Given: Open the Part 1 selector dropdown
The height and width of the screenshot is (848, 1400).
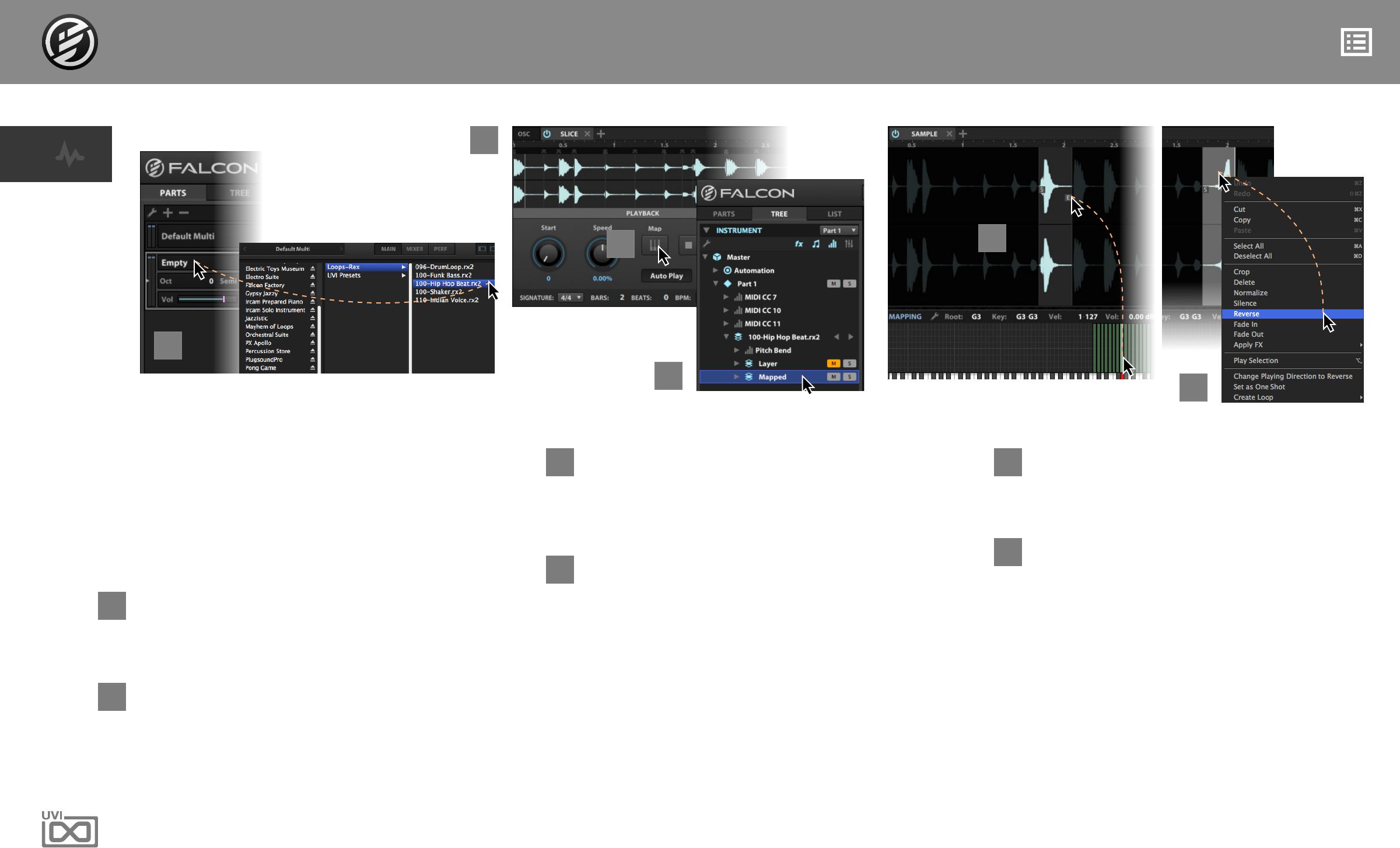Looking at the screenshot, I should coord(838,231).
